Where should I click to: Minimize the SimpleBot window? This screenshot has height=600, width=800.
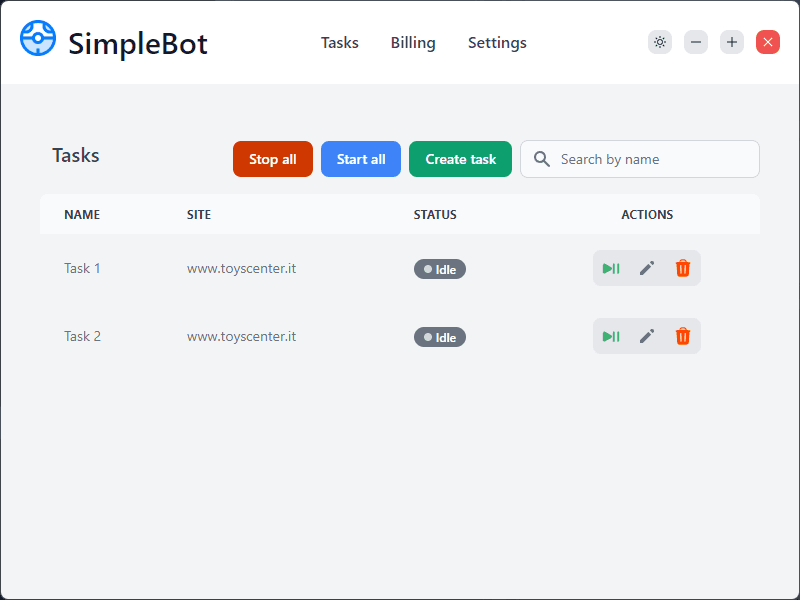tap(696, 42)
